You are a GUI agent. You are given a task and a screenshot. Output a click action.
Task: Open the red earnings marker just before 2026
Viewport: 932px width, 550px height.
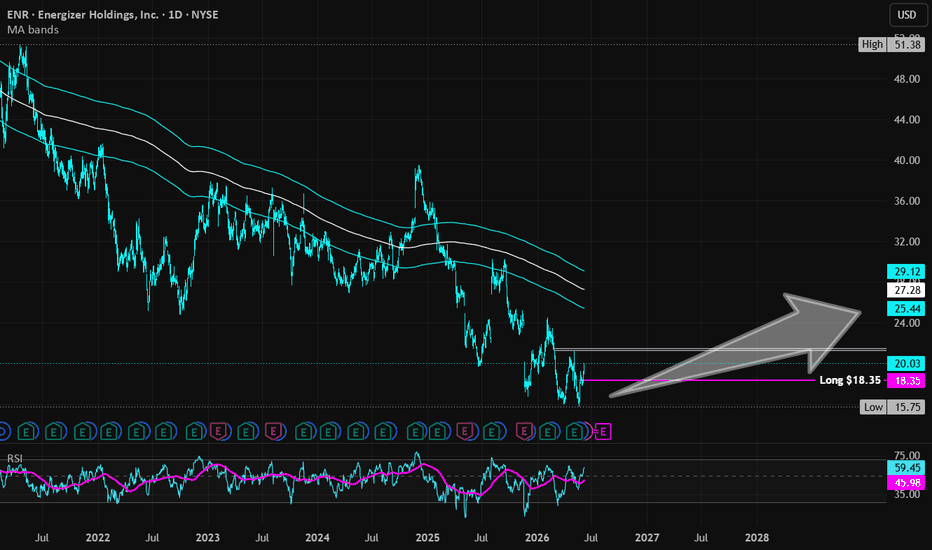[x=524, y=432]
